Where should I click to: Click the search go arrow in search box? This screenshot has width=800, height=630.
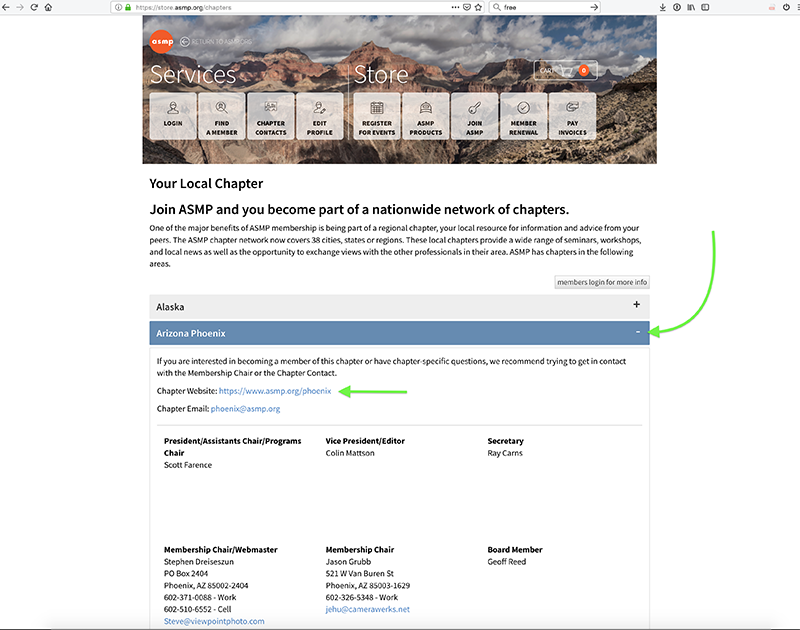[x=594, y=7]
